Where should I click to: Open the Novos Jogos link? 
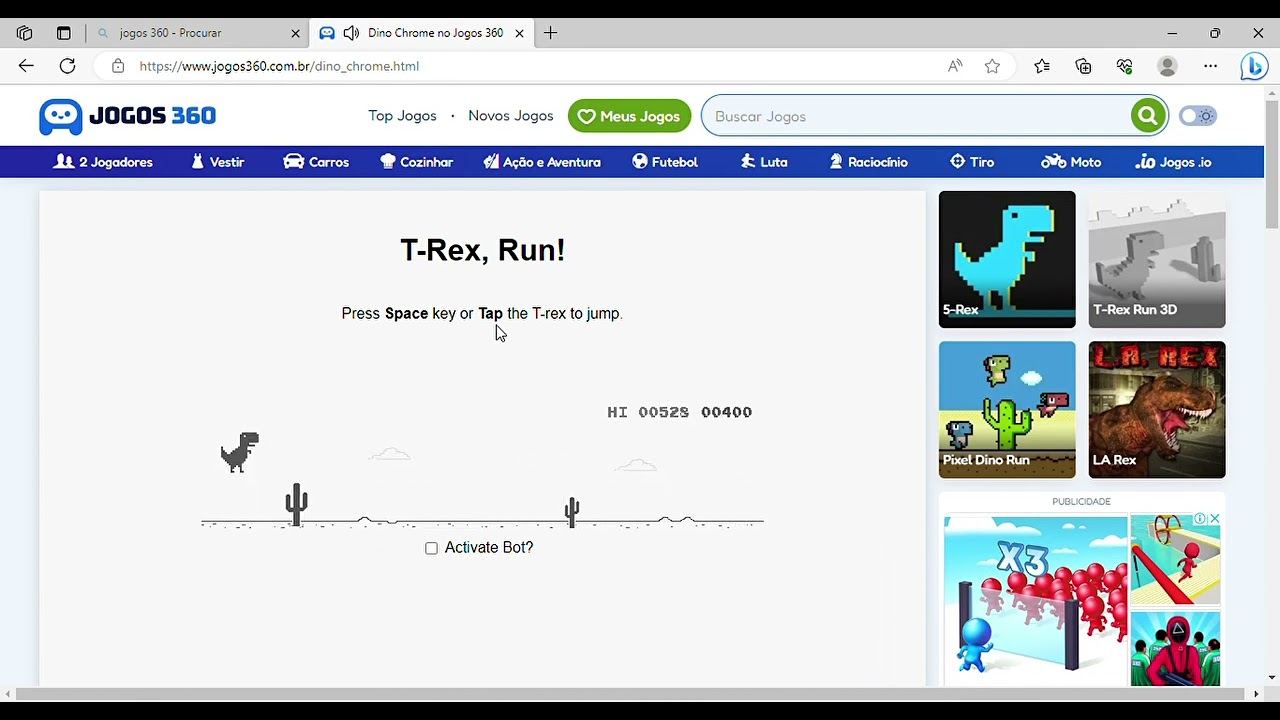[x=510, y=116]
